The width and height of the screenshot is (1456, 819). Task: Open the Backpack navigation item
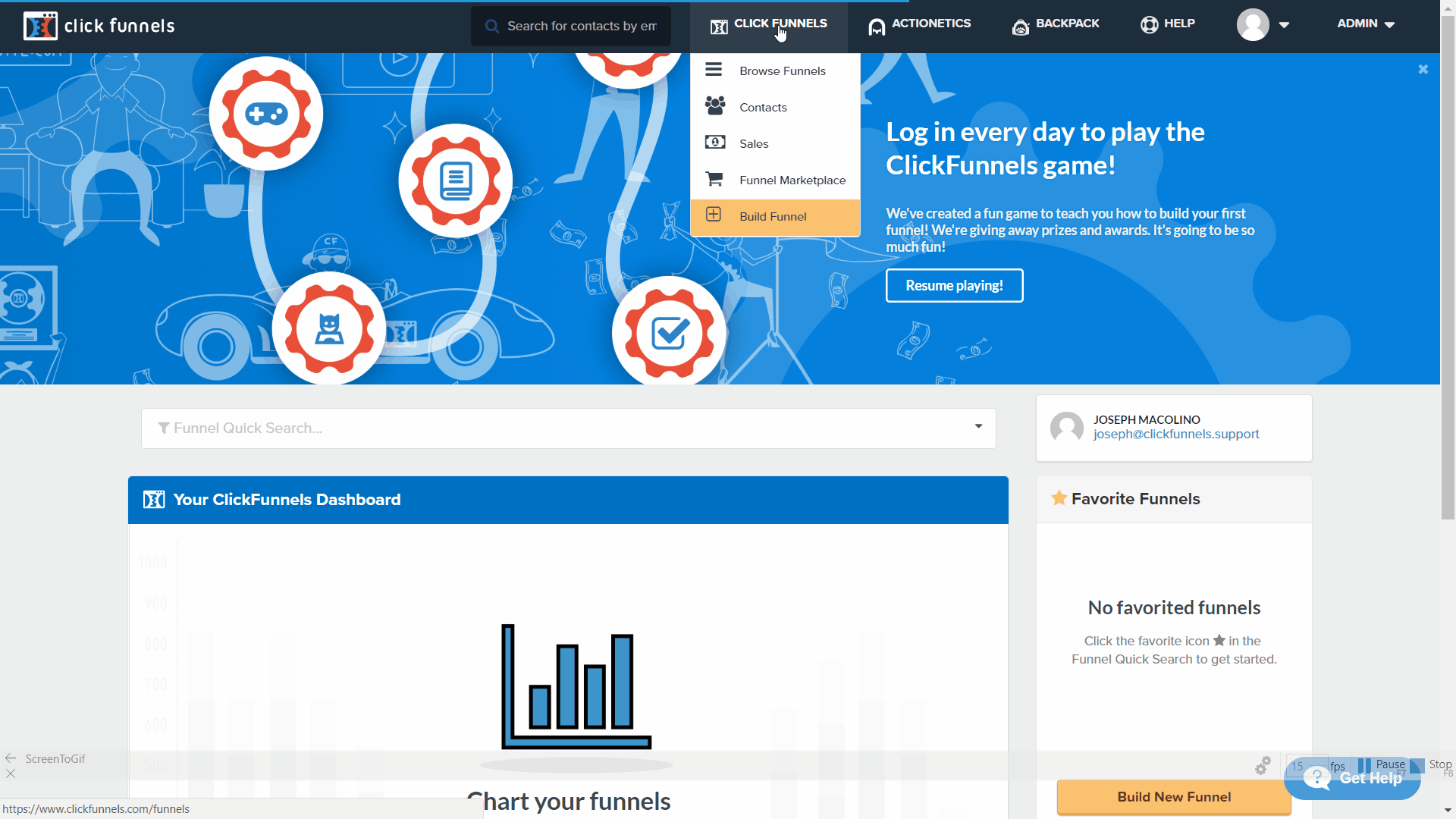pos(1056,24)
